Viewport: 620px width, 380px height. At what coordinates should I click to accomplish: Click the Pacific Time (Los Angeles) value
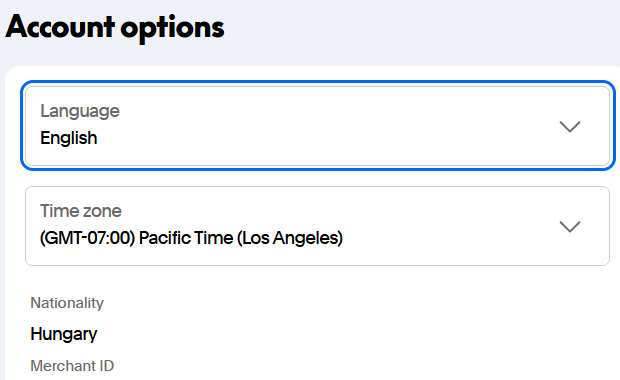[241, 238]
